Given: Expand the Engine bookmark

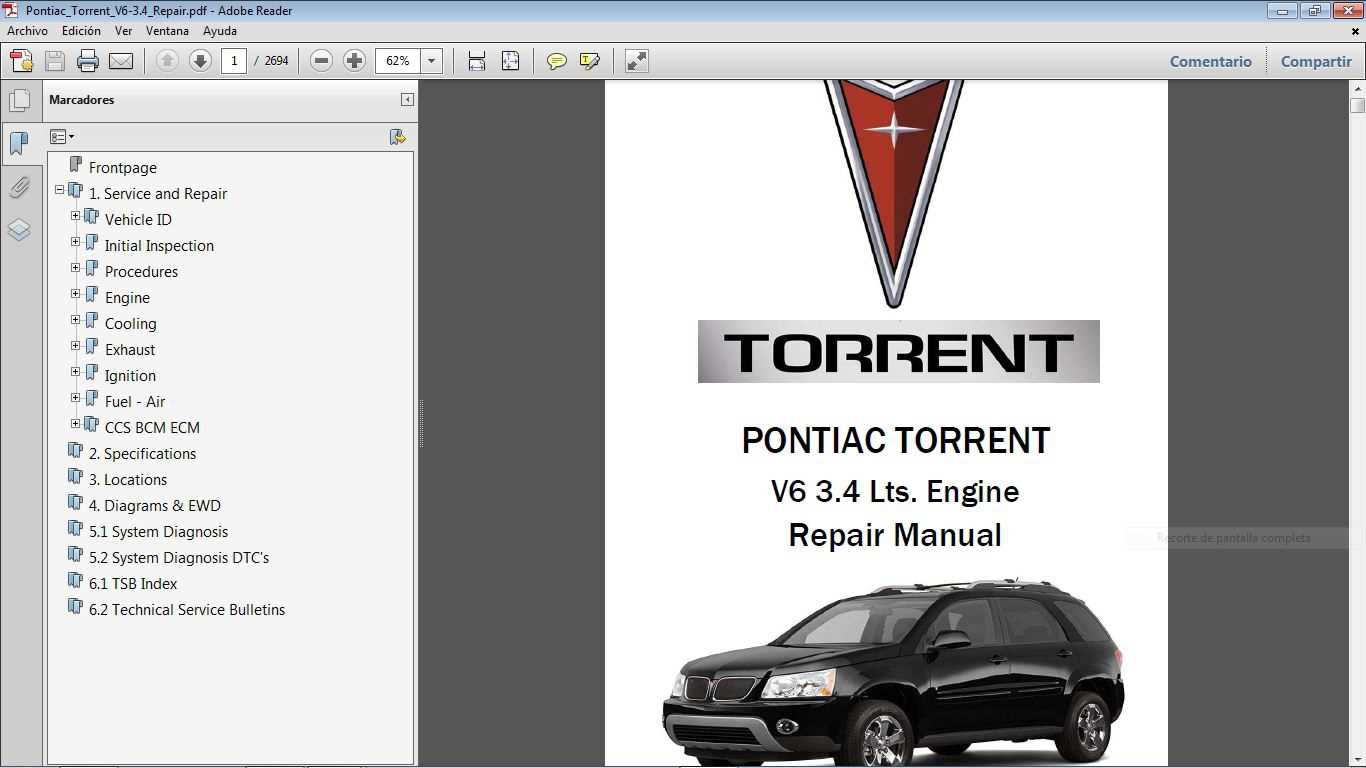Looking at the screenshot, I should (75, 294).
